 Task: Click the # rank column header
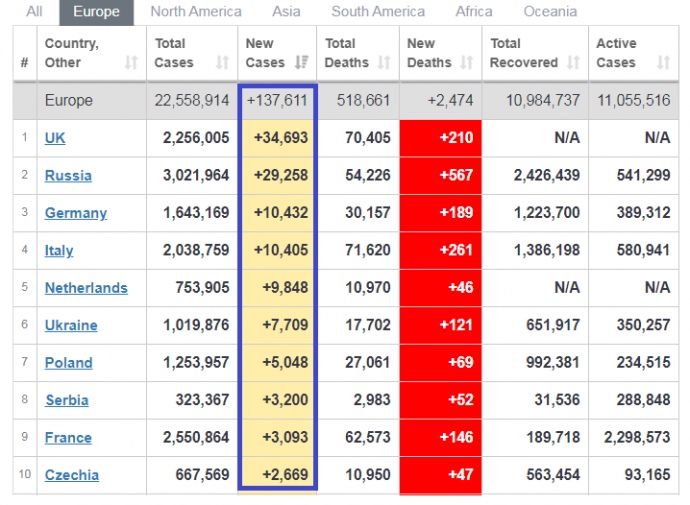(24, 63)
